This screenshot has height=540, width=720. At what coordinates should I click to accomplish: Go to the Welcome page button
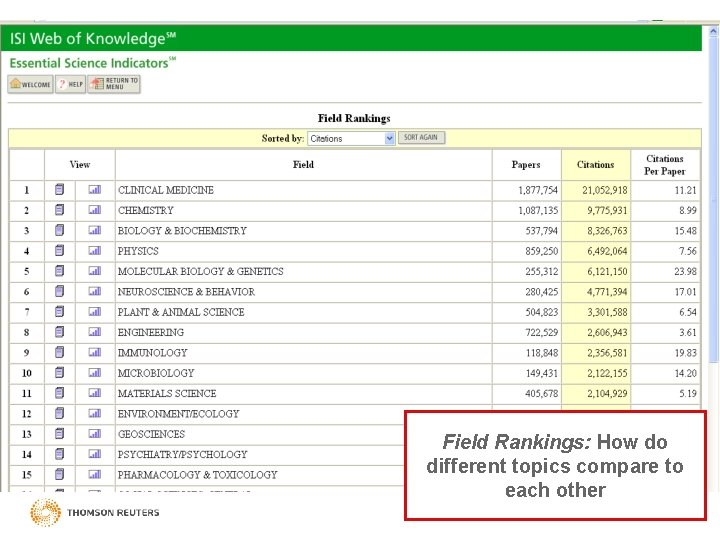point(30,84)
